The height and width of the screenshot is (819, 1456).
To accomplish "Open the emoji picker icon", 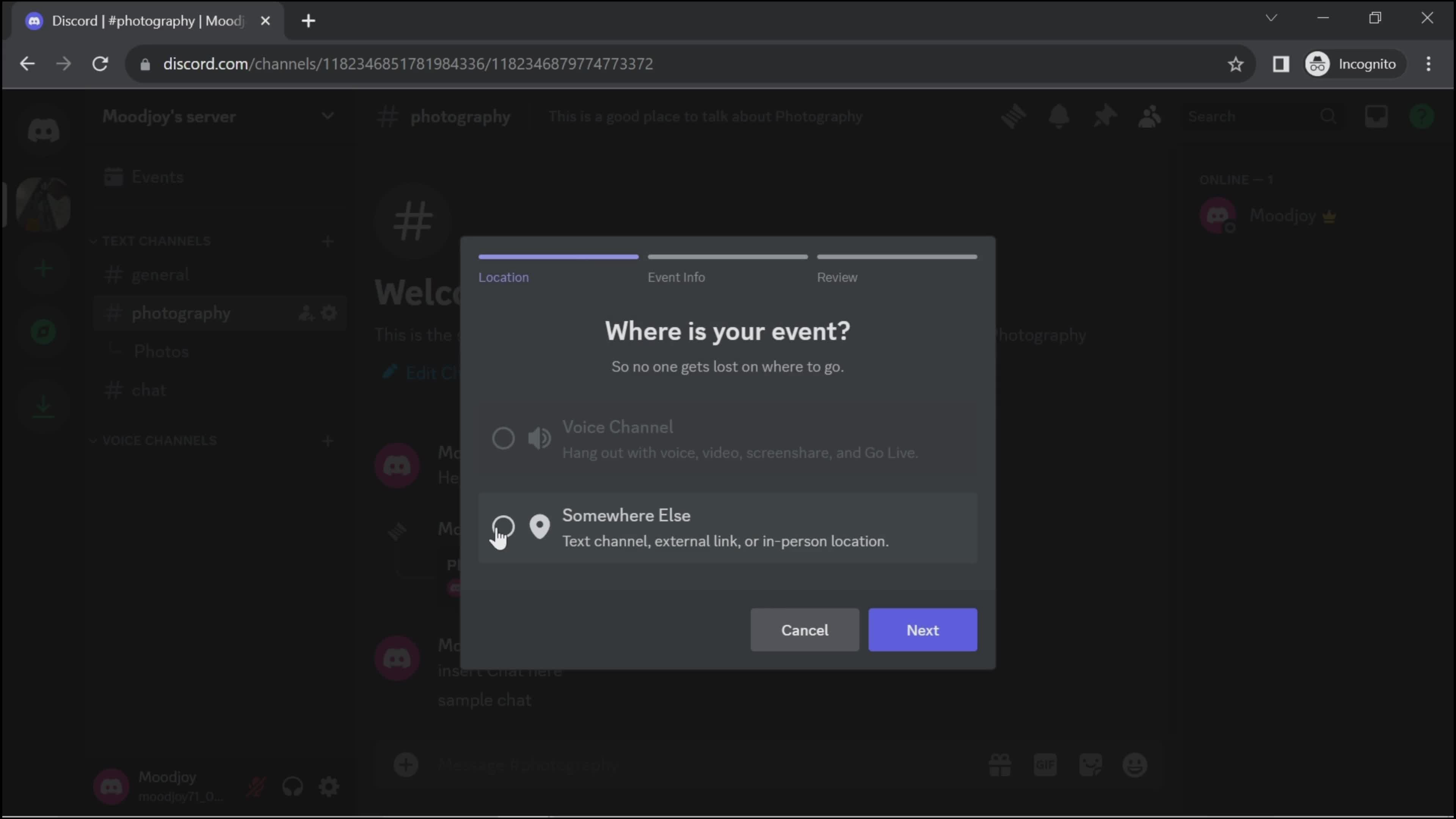I will pyautogui.click(x=1135, y=765).
